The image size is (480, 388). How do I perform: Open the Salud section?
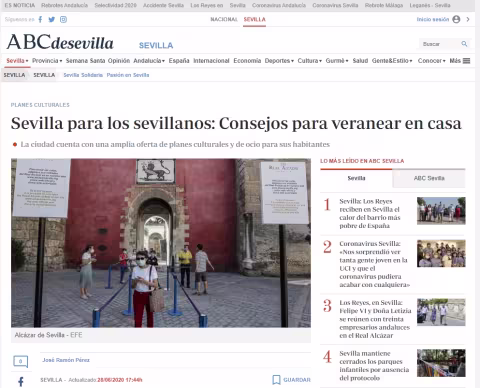[360, 61]
